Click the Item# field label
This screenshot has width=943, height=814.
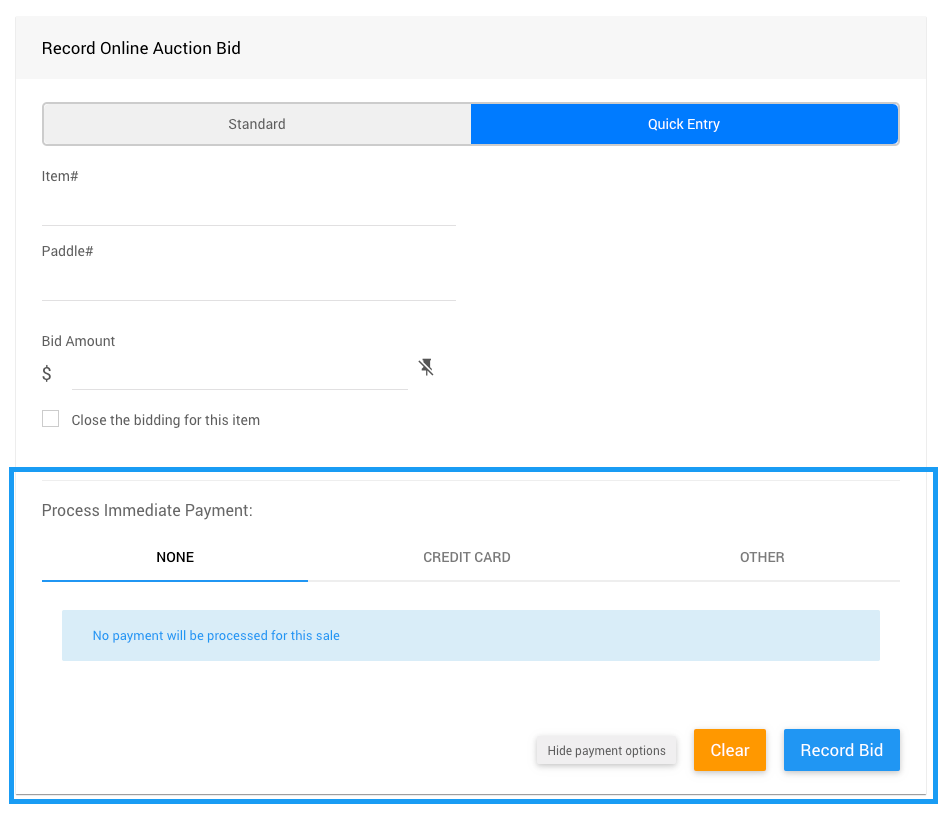60,176
